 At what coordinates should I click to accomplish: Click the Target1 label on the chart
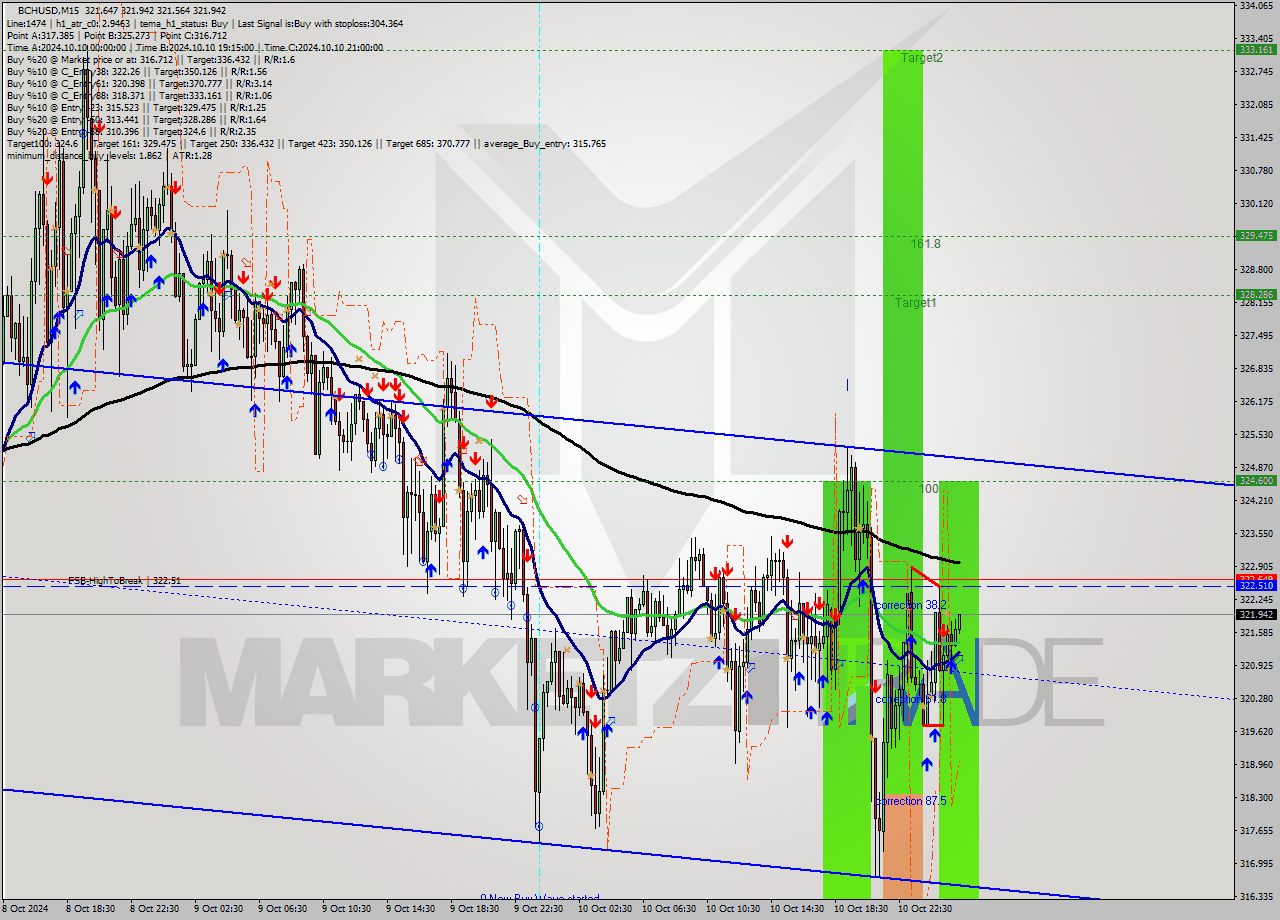point(915,302)
